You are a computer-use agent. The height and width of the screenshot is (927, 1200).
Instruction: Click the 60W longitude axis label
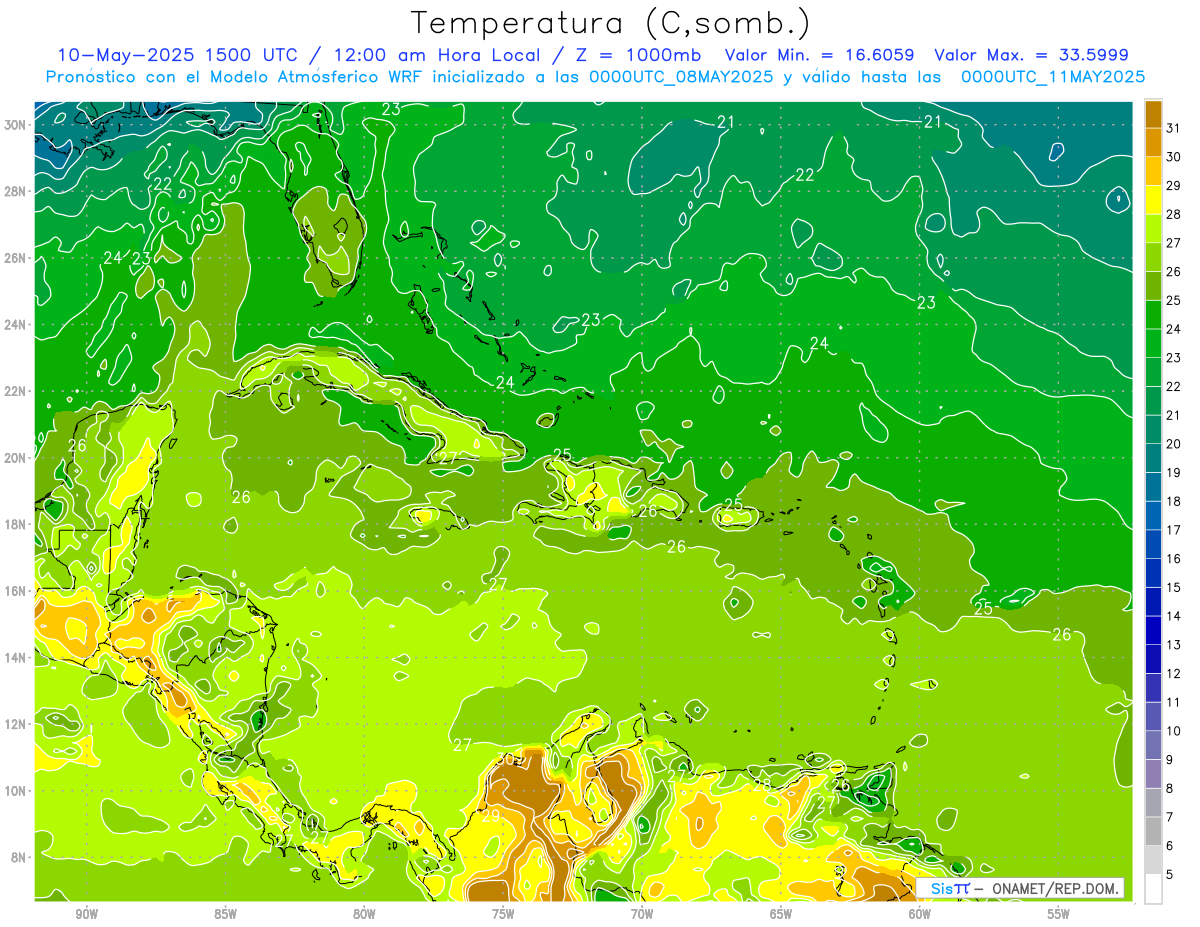(920, 914)
